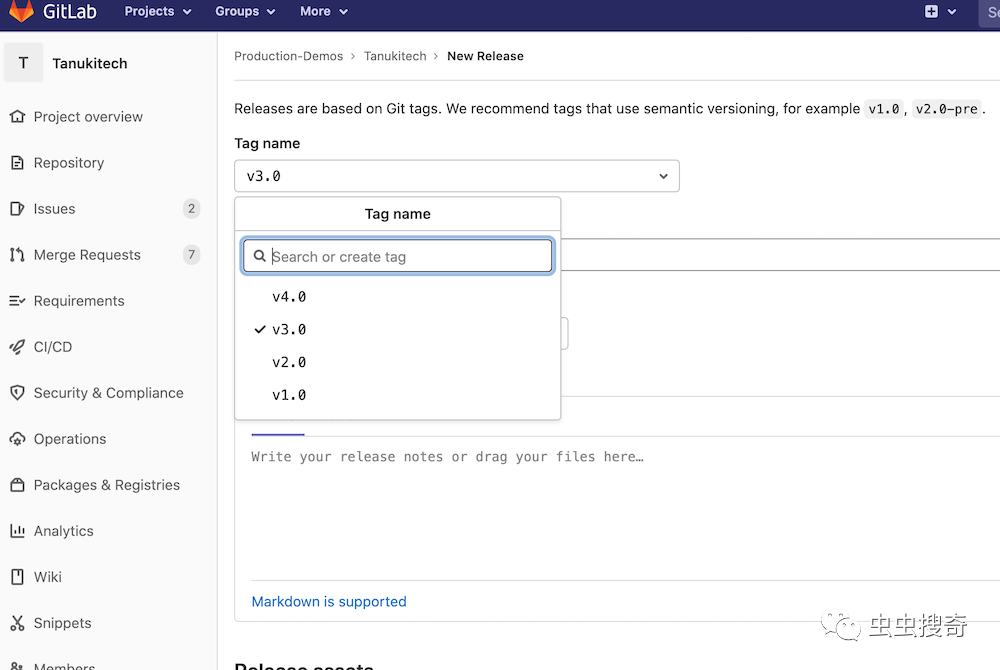Click the GitLab fox logo

21,11
